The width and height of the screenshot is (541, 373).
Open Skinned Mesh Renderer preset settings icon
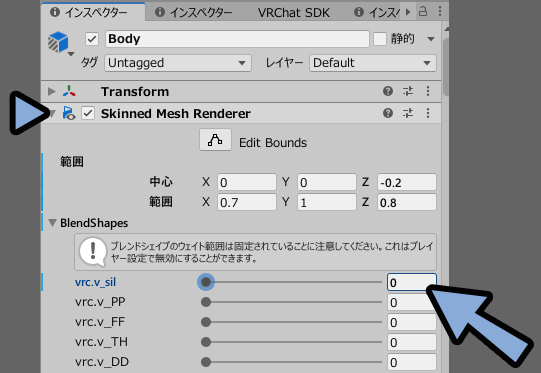pyautogui.click(x=408, y=113)
